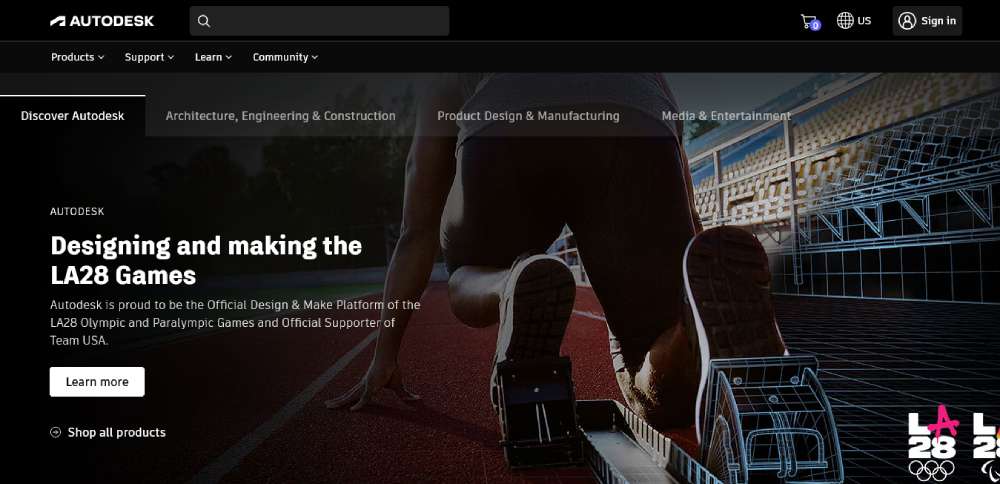Open the shopping cart icon
The height and width of the screenshot is (484, 1000).
point(810,22)
